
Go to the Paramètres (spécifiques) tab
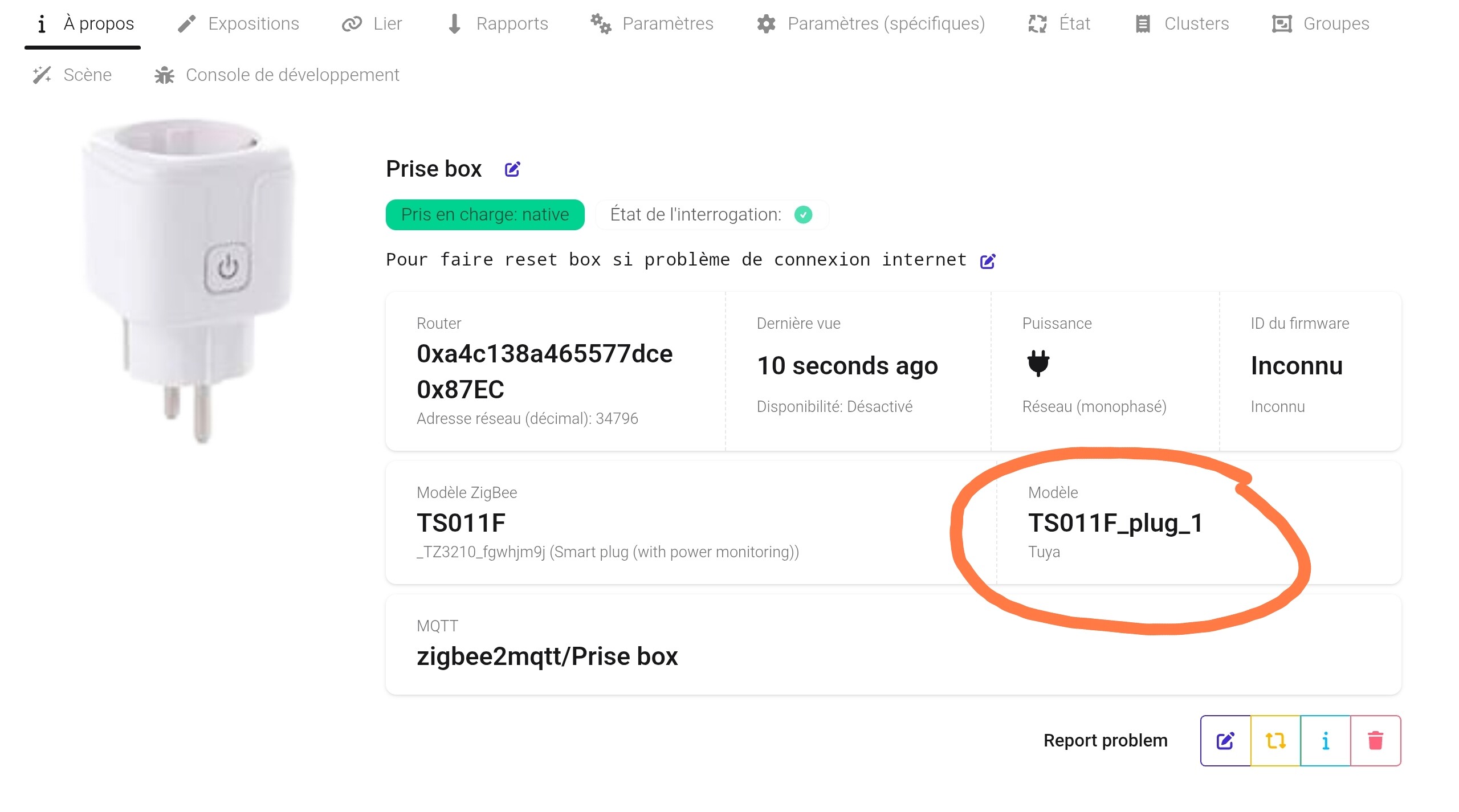pos(871,23)
